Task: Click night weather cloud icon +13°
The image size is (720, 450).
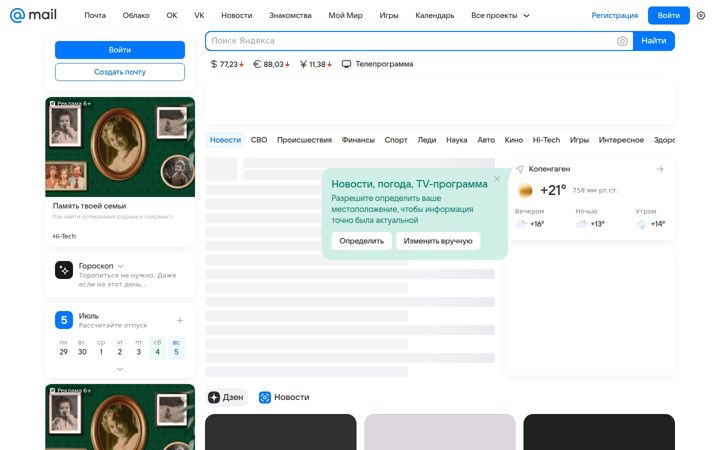Action: pos(581,224)
